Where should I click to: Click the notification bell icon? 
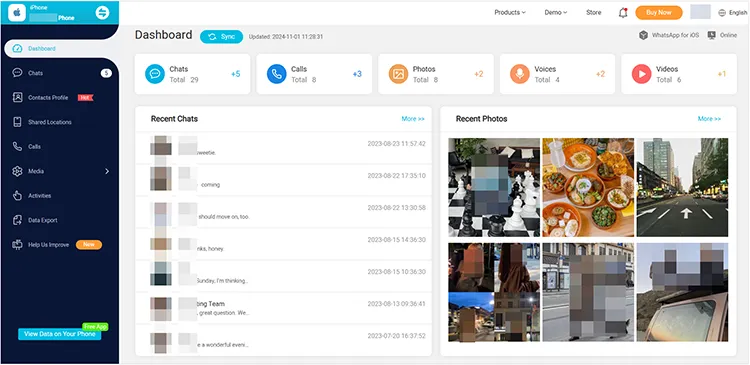point(623,13)
